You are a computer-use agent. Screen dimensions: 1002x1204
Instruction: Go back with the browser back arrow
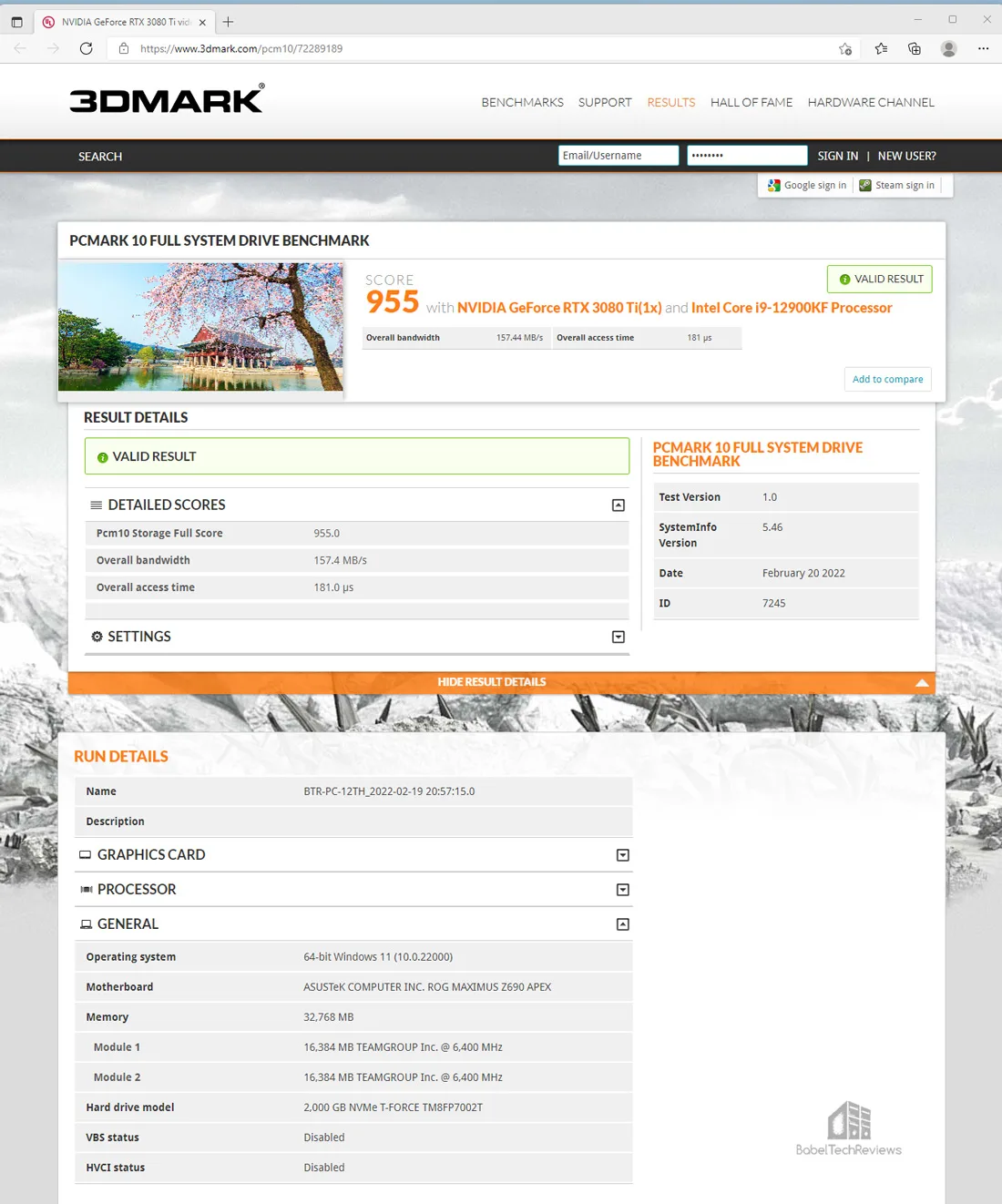tap(21, 48)
